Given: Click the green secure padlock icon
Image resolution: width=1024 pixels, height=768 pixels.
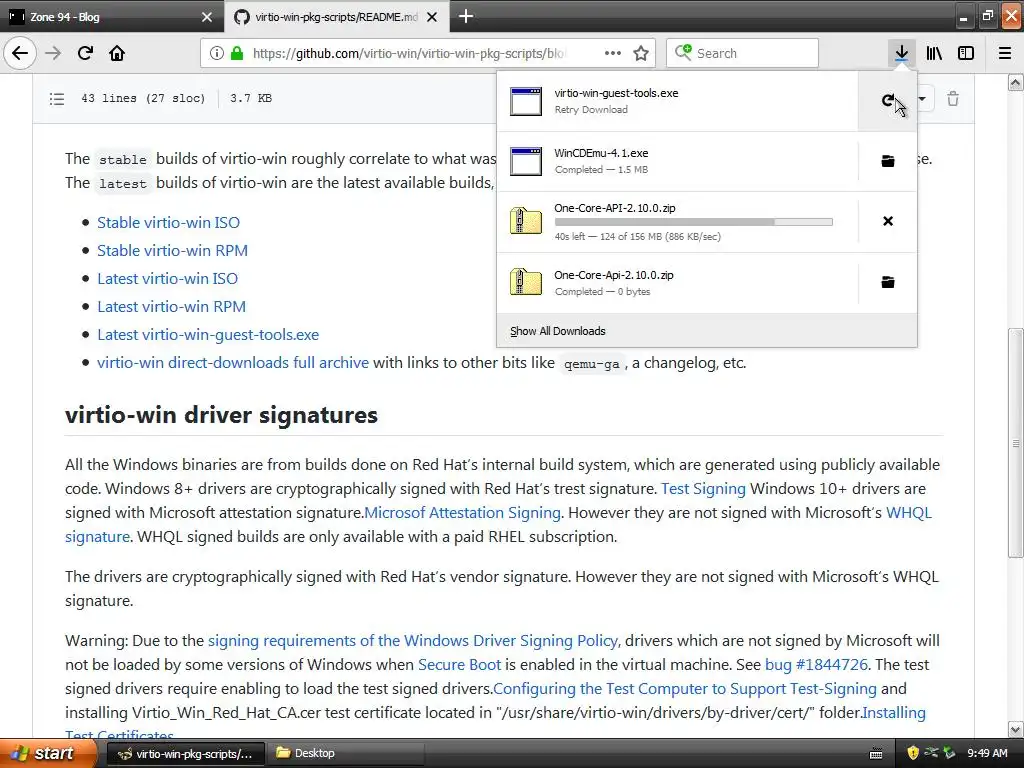Looking at the screenshot, I should click(x=236, y=53).
